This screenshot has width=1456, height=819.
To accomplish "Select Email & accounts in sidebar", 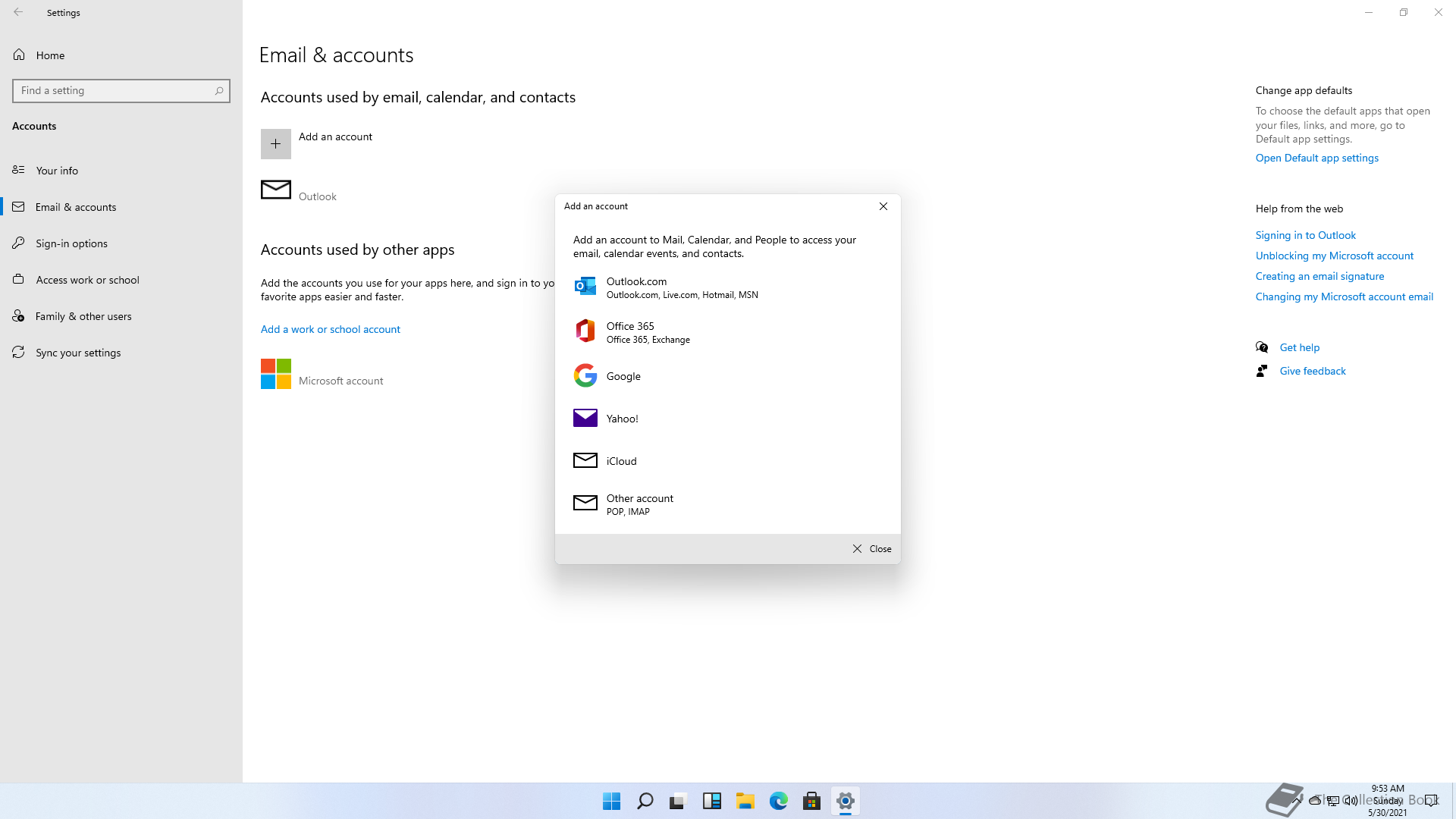I will point(121,207).
